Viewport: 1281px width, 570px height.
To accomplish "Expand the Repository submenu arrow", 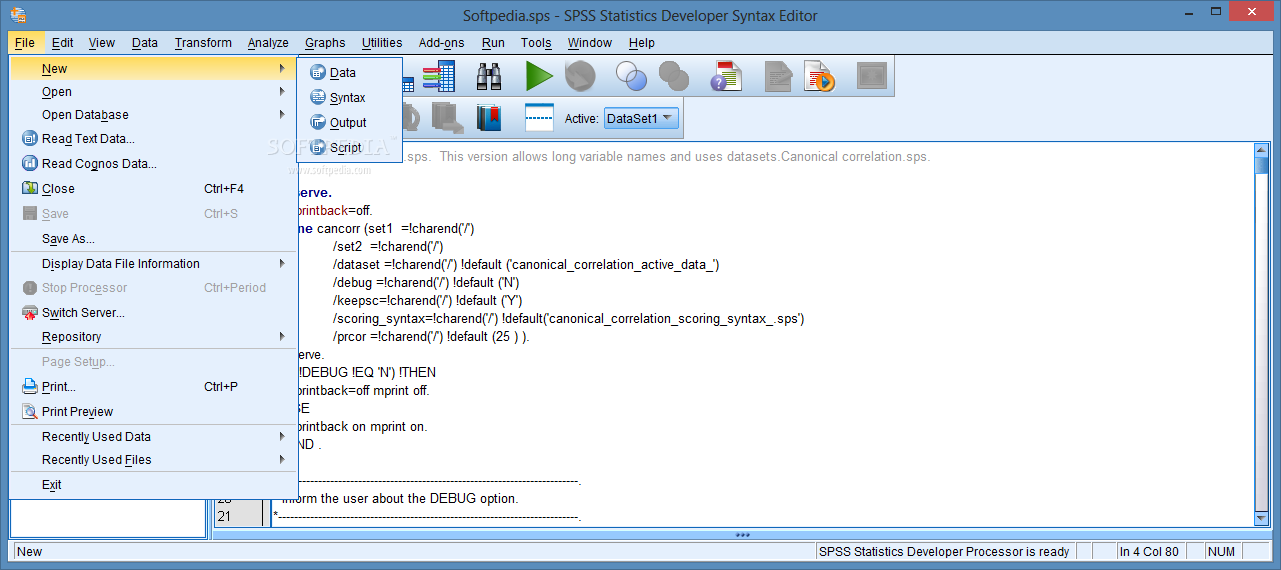I will pyautogui.click(x=282, y=337).
